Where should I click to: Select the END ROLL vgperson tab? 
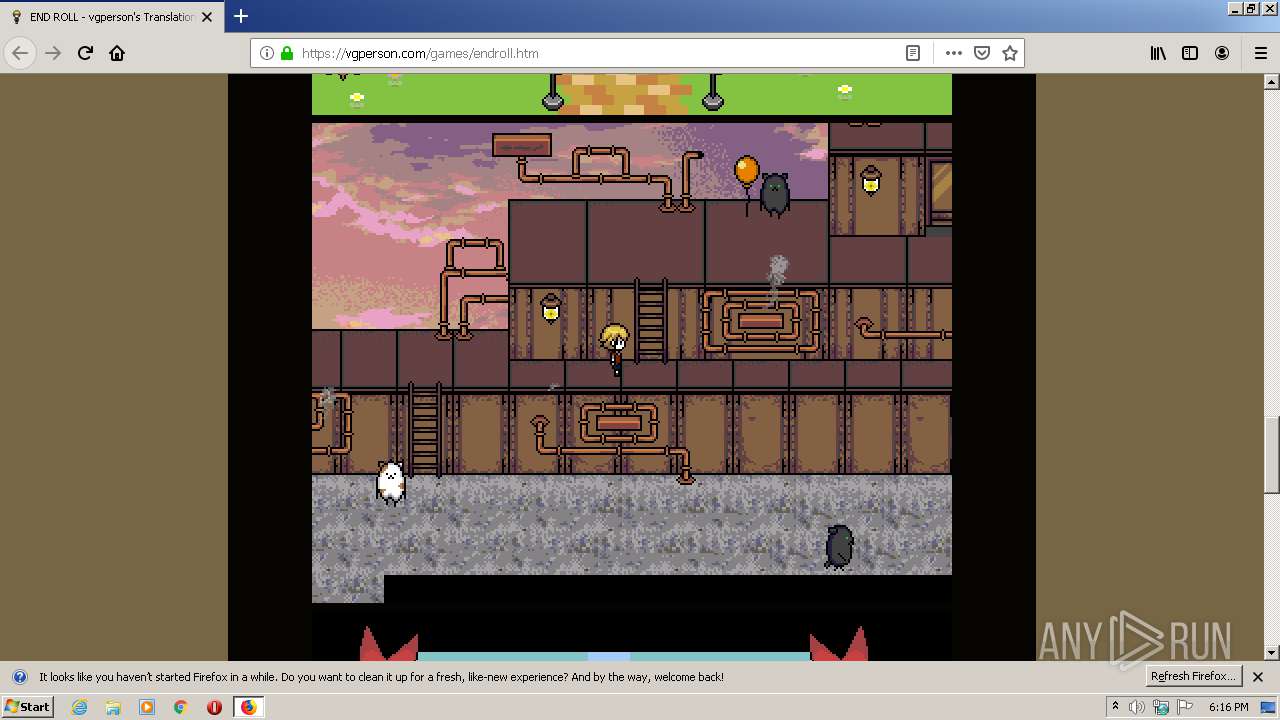click(x=112, y=17)
